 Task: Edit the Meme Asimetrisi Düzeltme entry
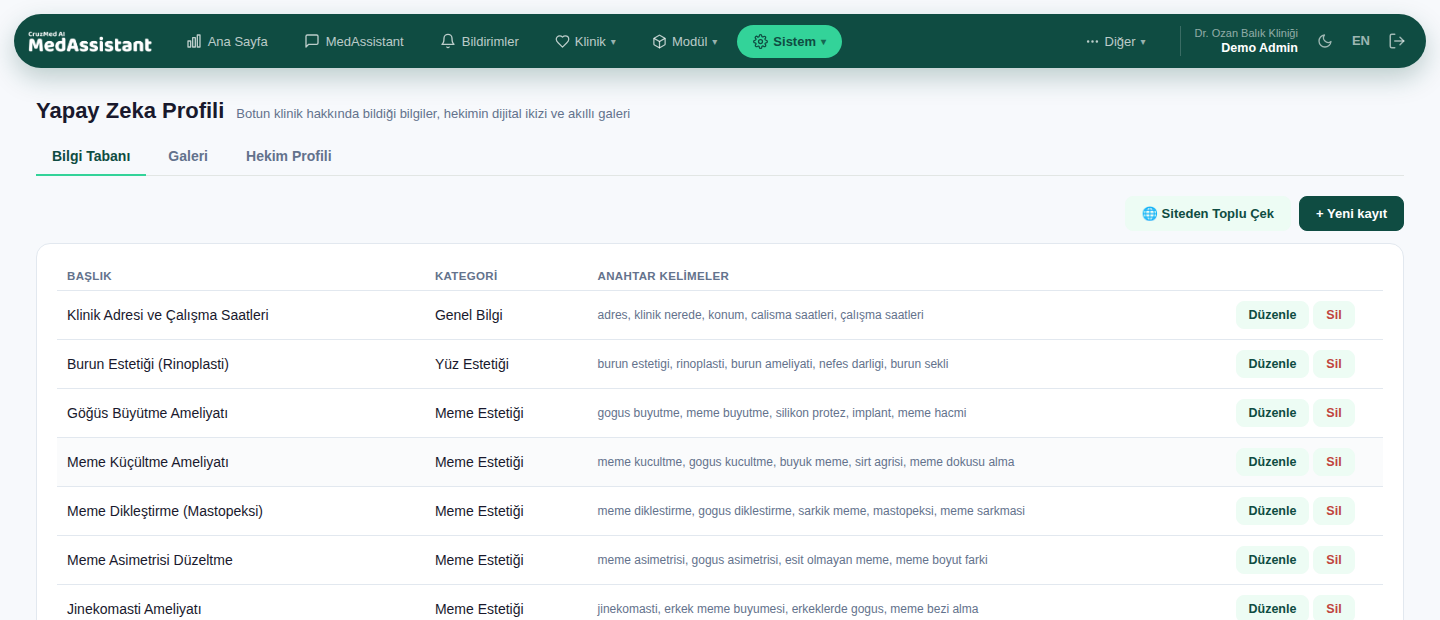(x=1272, y=560)
